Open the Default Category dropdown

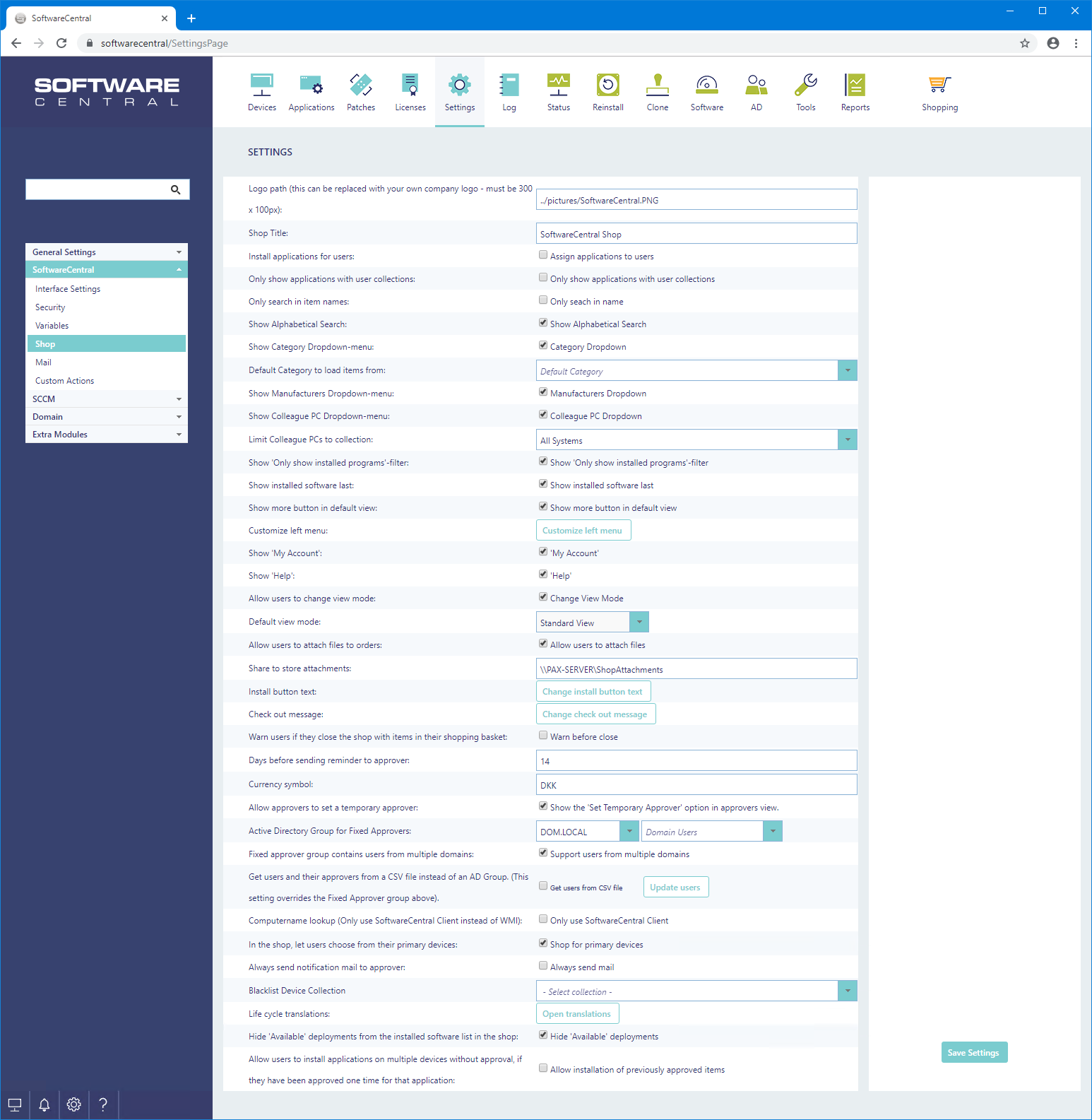click(847, 370)
